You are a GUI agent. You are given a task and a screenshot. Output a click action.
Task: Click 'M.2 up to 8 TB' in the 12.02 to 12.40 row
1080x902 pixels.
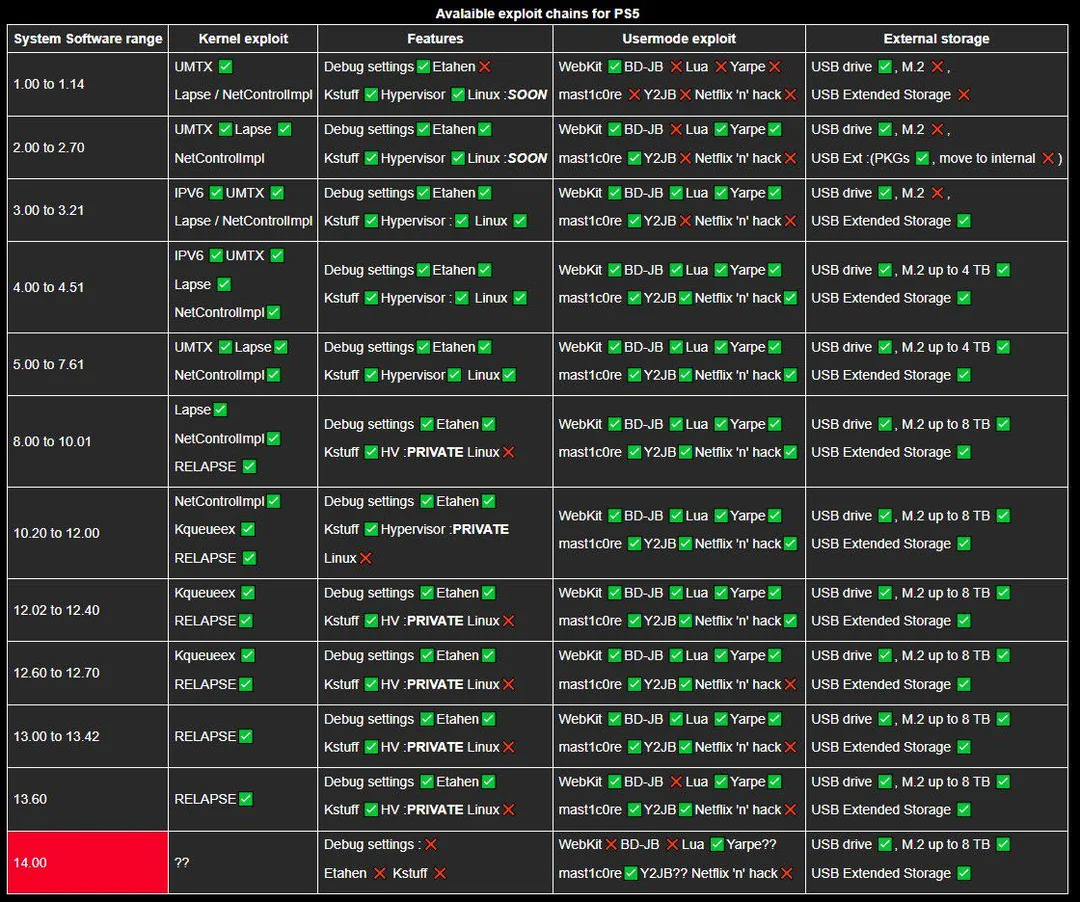click(x=946, y=593)
